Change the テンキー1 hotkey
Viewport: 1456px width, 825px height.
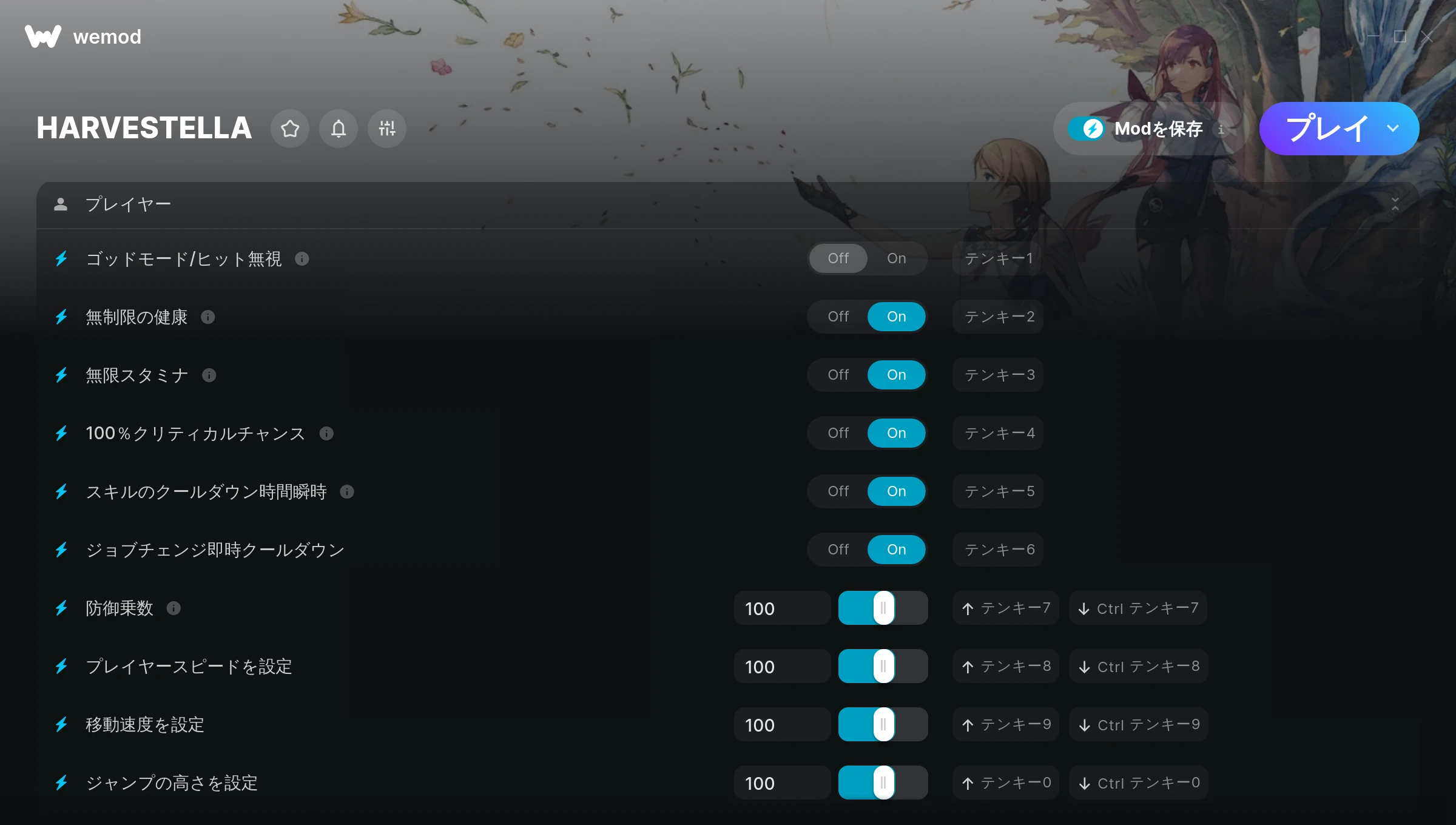[998, 258]
